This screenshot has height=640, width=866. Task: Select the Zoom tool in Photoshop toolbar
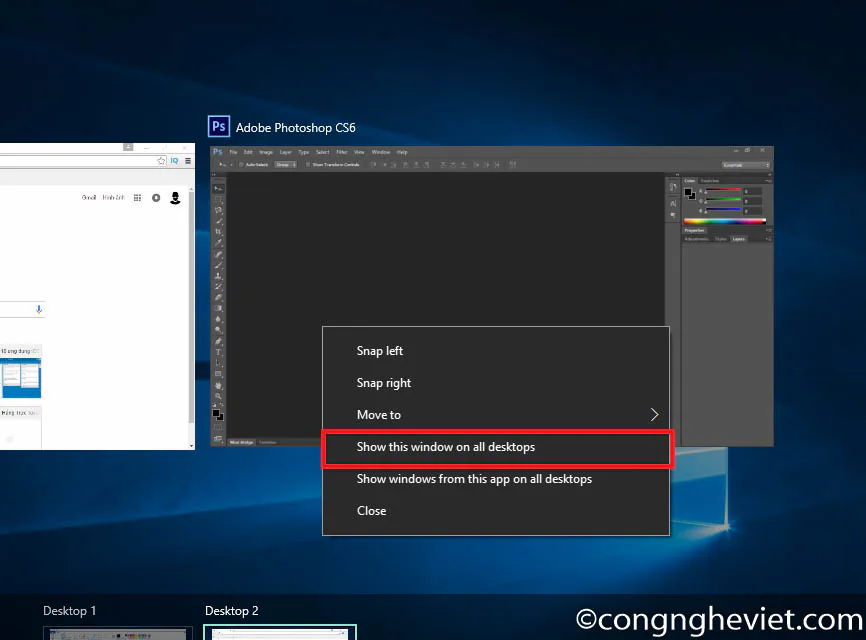218,396
